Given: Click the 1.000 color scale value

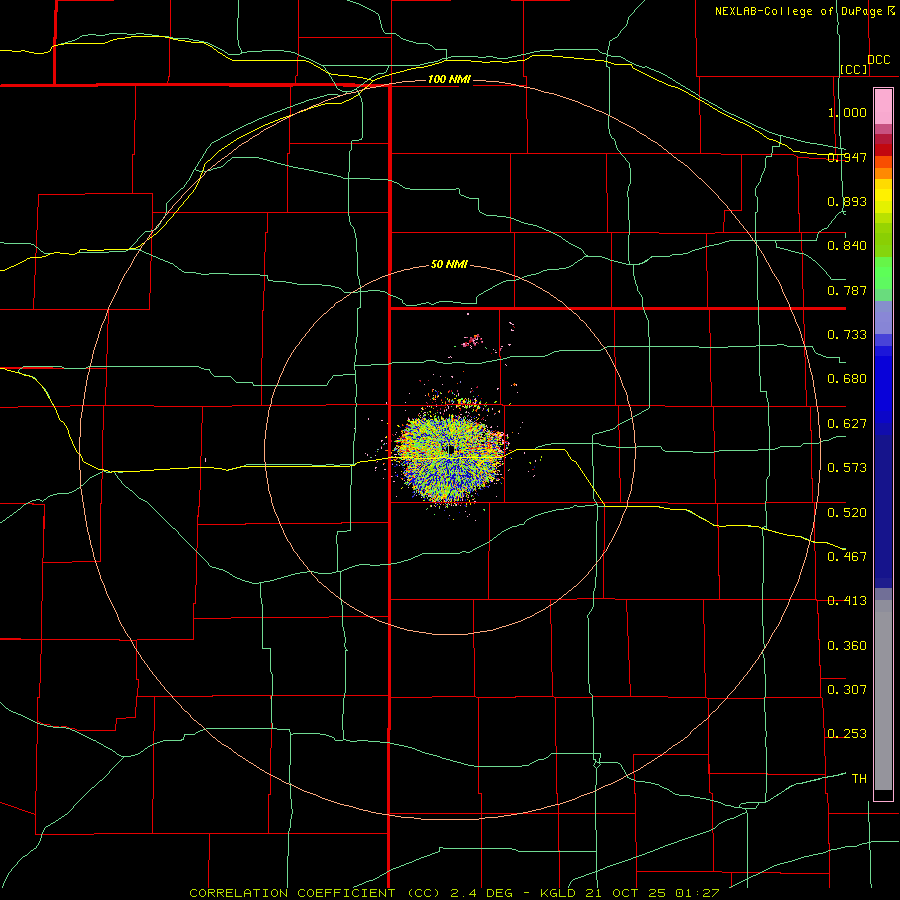Looking at the screenshot, I should click(x=847, y=112).
